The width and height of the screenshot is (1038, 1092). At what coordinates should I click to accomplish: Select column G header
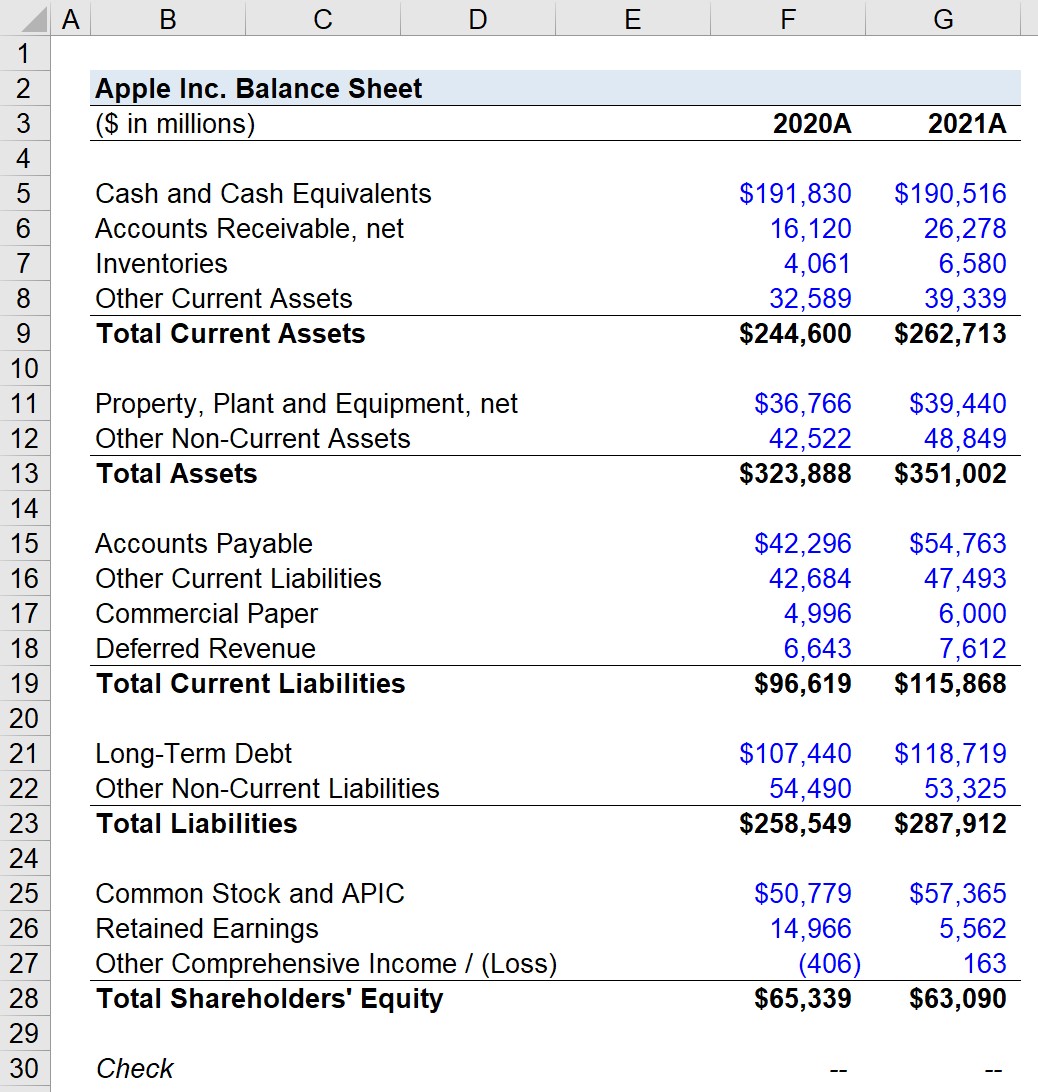941,18
